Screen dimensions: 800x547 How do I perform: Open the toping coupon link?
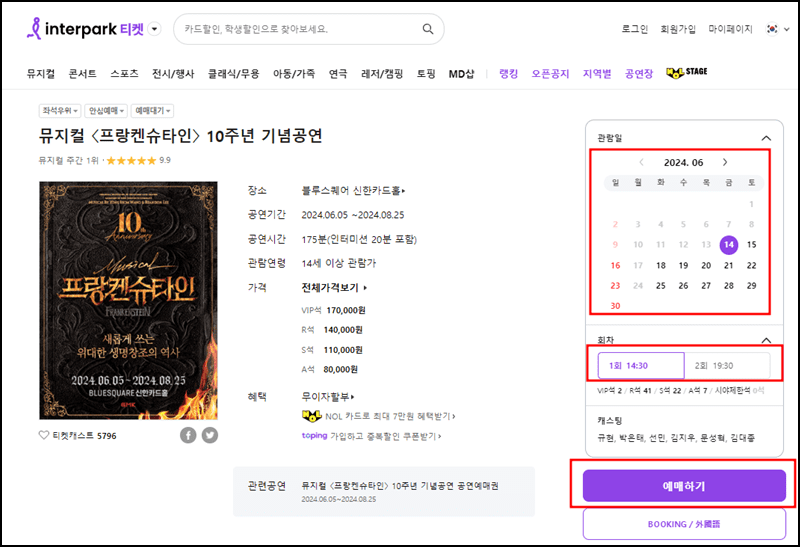click(371, 436)
